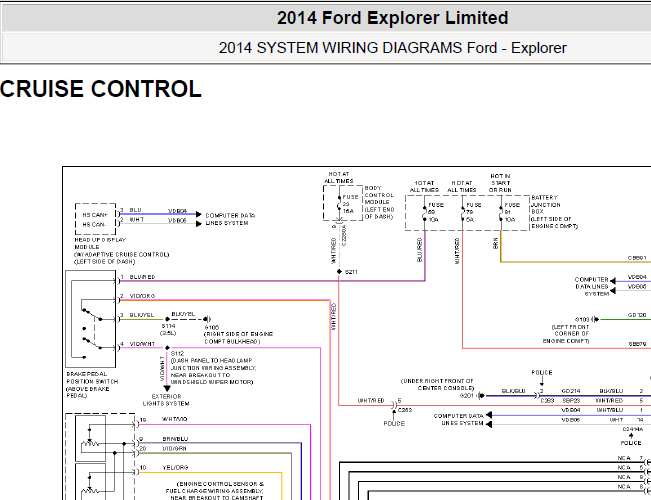Select the Battery Junction Box label

pyautogui.click(x=553, y=212)
